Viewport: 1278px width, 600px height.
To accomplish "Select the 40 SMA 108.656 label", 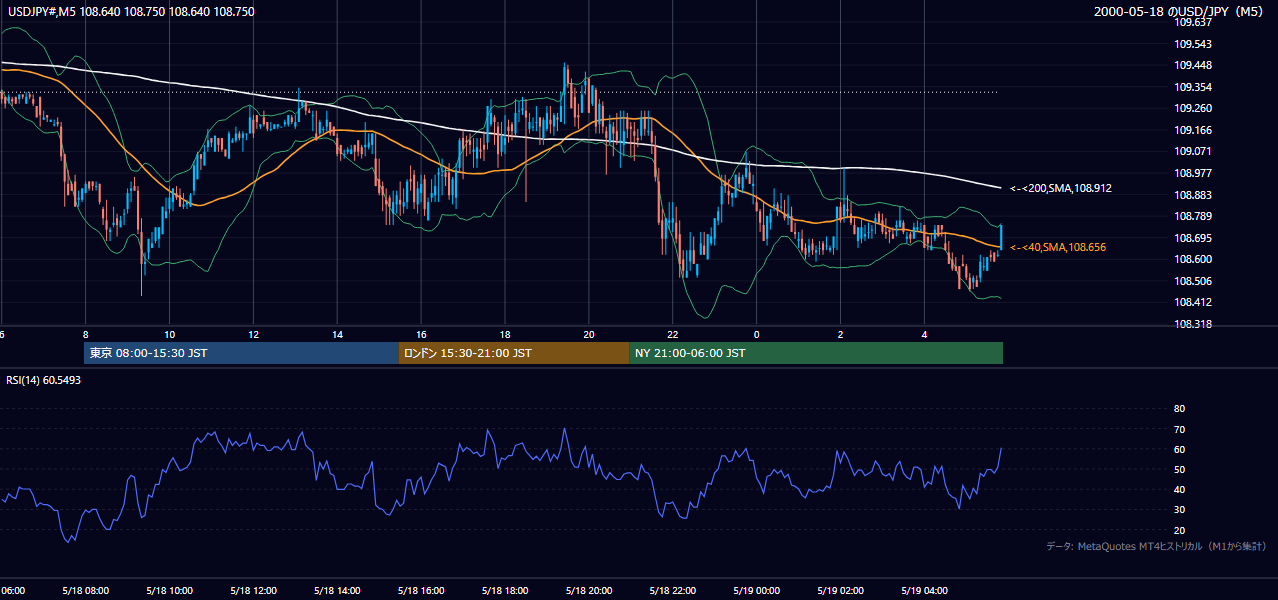I will [1058, 247].
